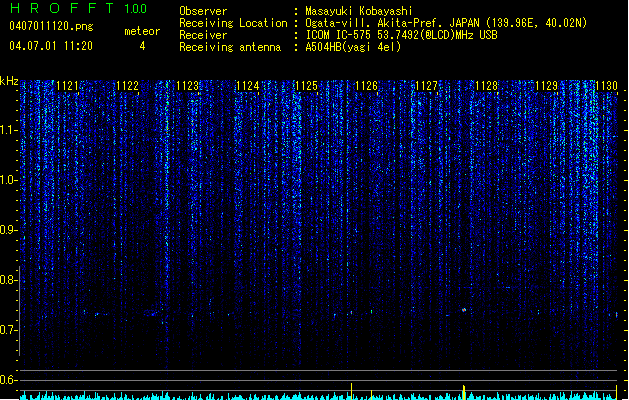Image resolution: width=629 pixels, height=400 pixels.
Task: Click the 1.1 kHz axis label
Action: tap(9, 130)
